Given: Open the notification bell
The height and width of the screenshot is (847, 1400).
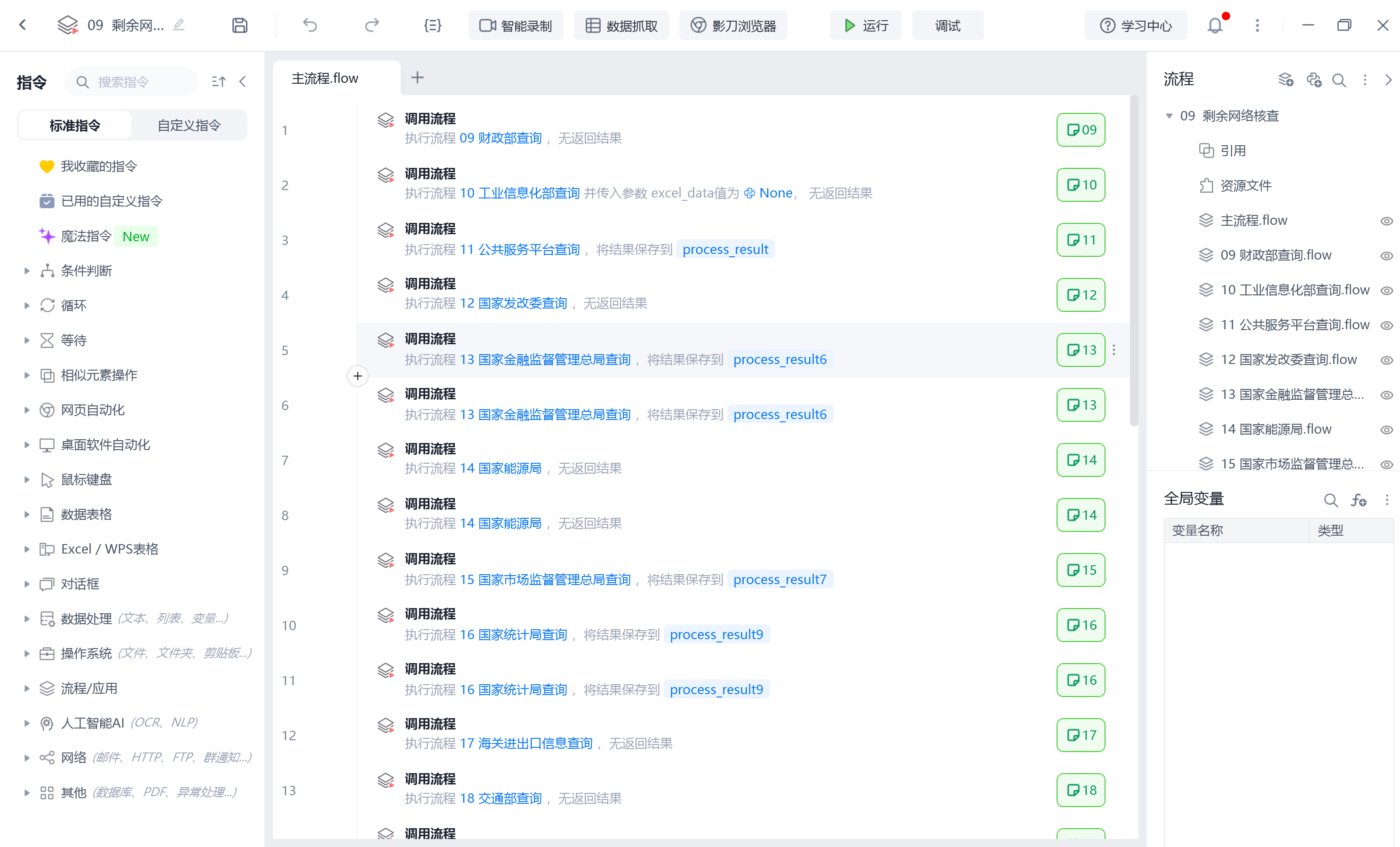Looking at the screenshot, I should pos(1215,25).
